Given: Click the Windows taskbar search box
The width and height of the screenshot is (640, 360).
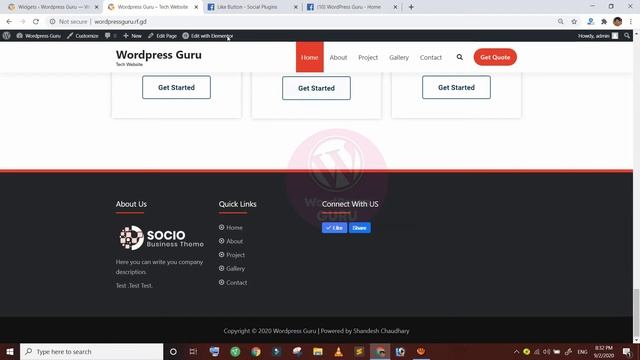Looking at the screenshot, I should click(x=91, y=351).
